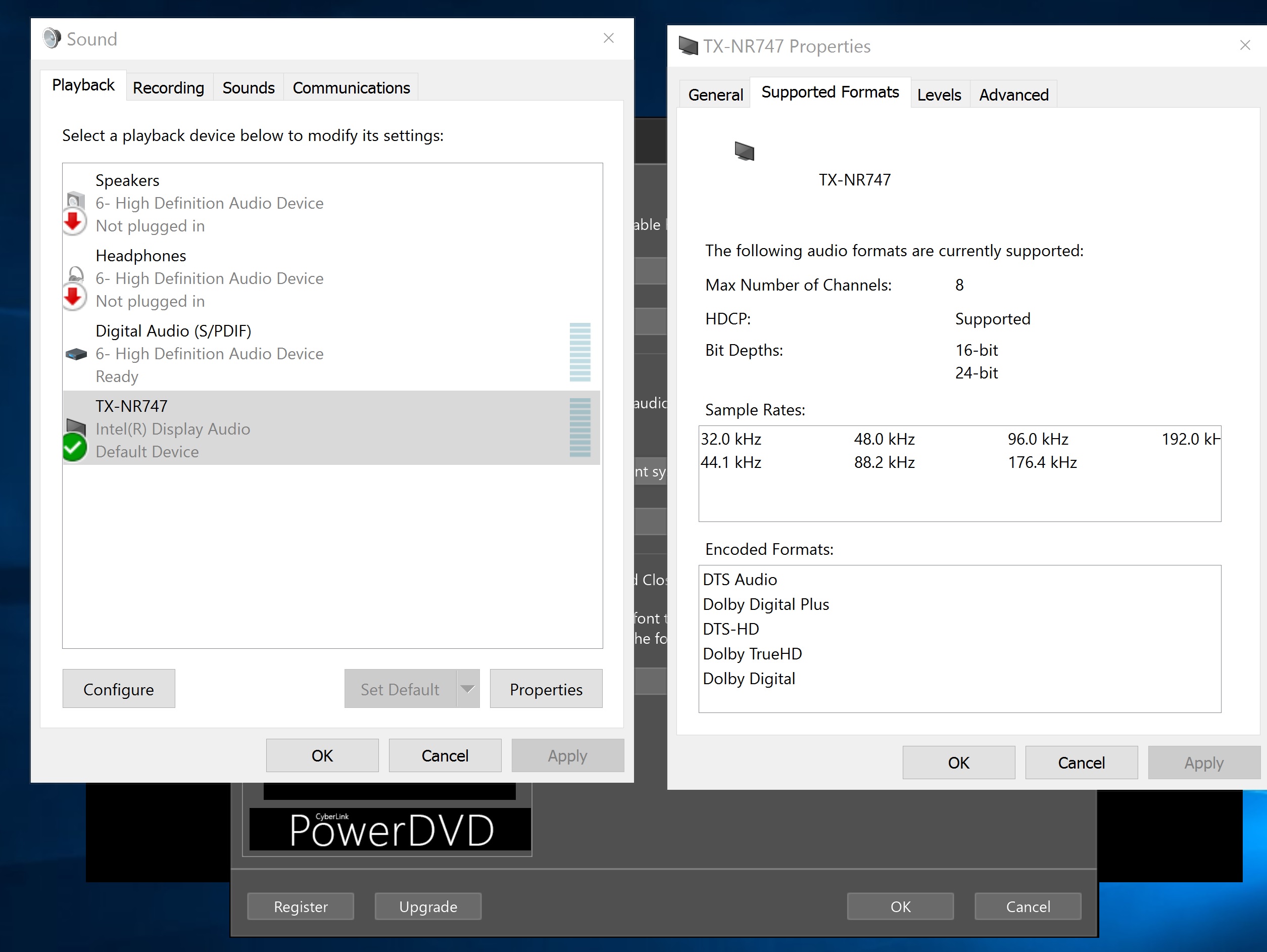The image size is (1267, 952).
Task: Select the 88.2 kHz sample rate
Action: click(x=885, y=462)
